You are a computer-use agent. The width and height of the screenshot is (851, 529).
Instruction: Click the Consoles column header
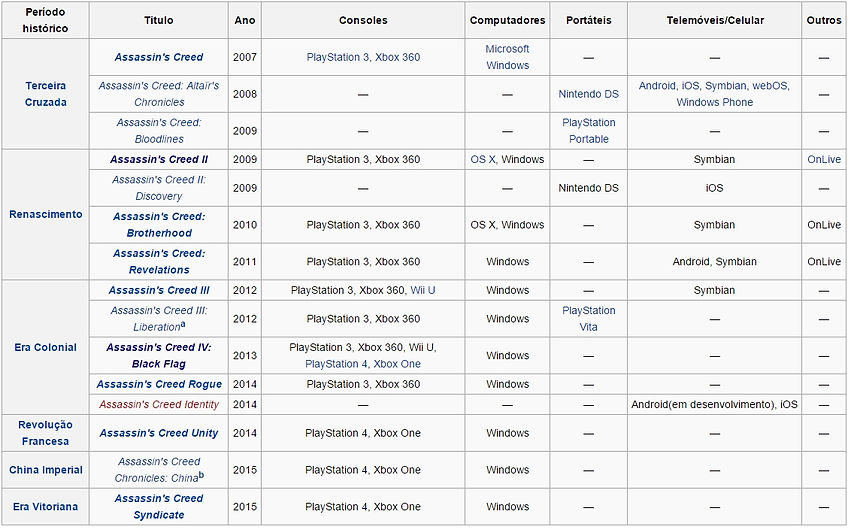(x=363, y=20)
